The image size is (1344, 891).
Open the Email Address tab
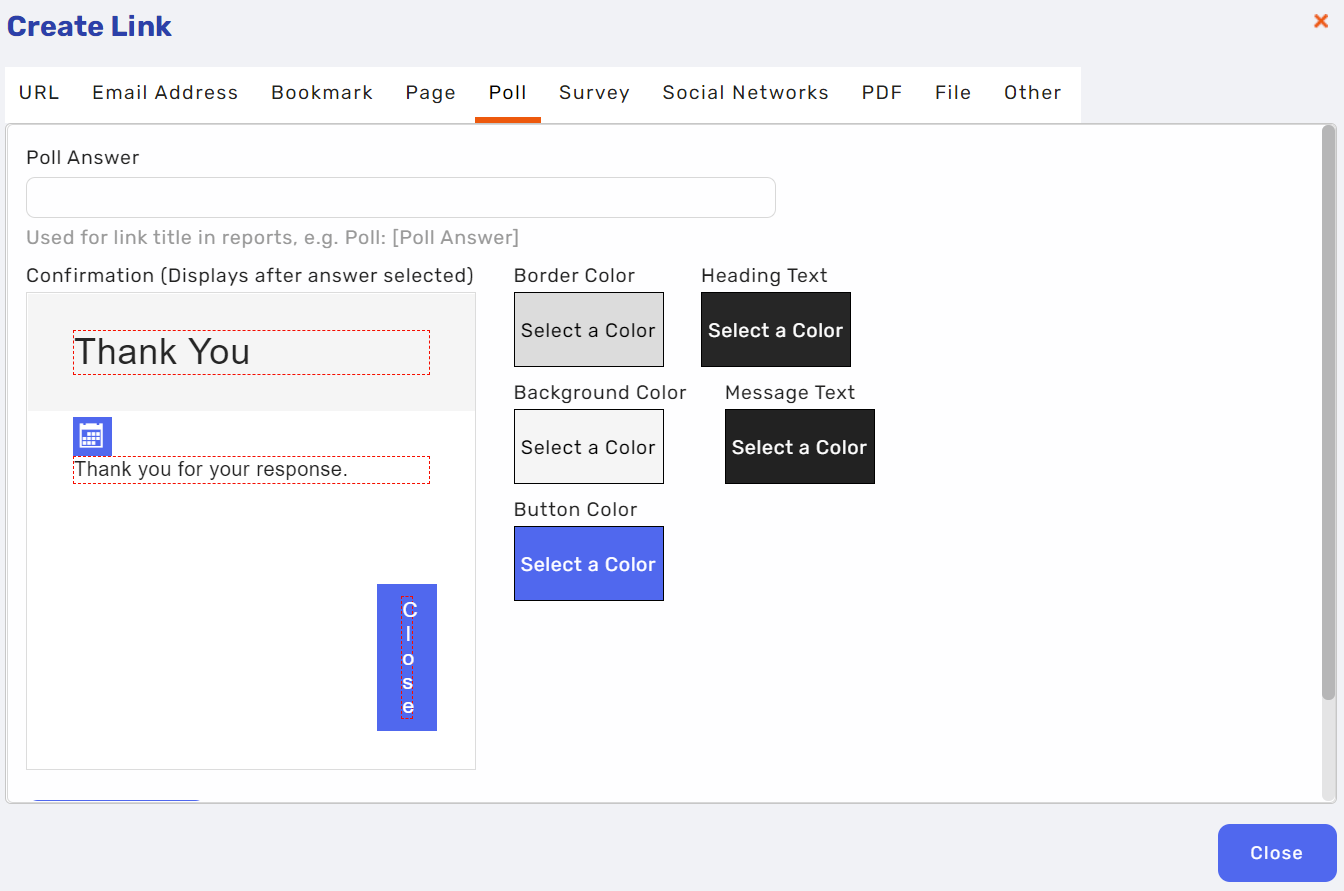(165, 93)
